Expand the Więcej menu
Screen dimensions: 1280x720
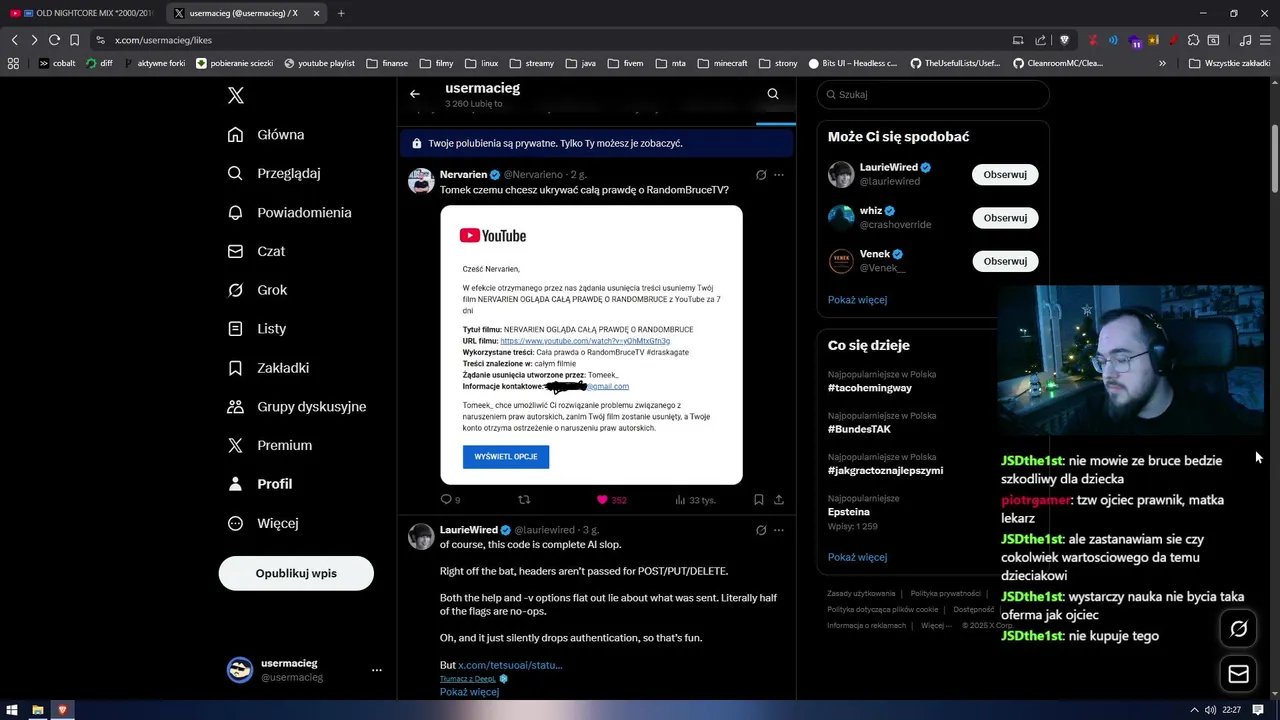pyautogui.click(x=263, y=523)
